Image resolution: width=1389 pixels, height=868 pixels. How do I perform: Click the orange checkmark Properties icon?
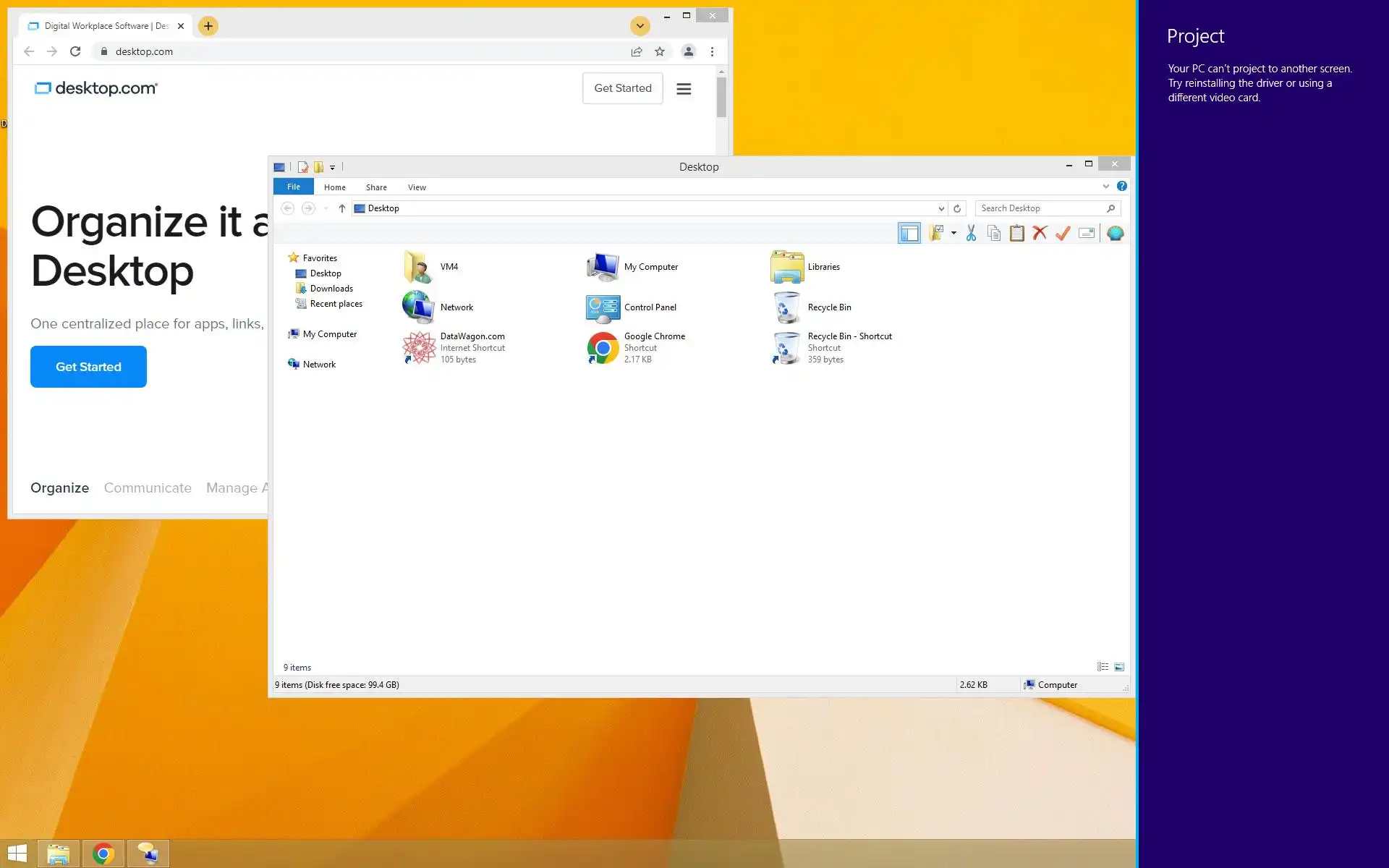point(1063,233)
